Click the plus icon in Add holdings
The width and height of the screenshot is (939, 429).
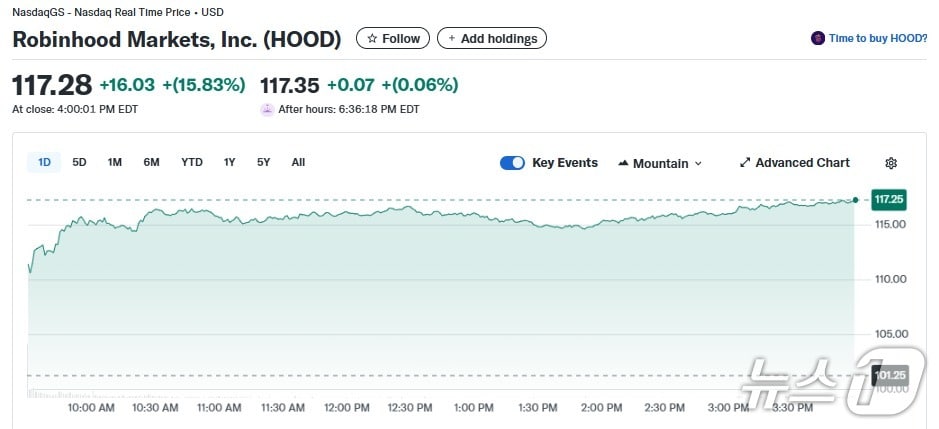[451, 39]
